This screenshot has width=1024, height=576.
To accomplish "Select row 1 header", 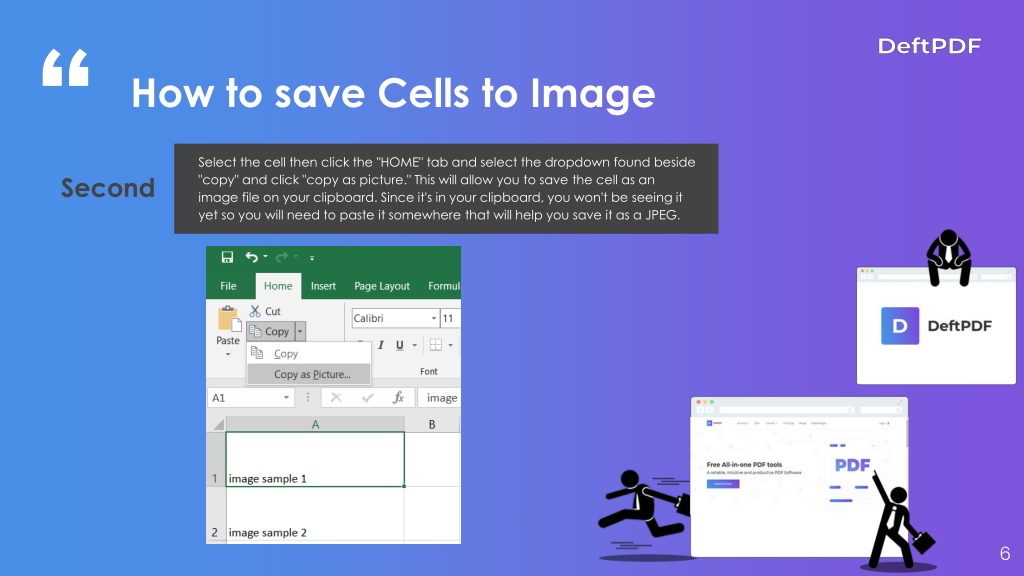I will tap(216, 459).
